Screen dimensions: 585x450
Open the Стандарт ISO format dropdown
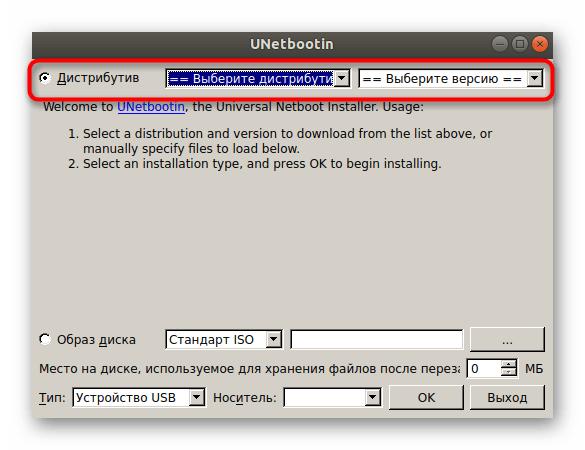[223, 340]
